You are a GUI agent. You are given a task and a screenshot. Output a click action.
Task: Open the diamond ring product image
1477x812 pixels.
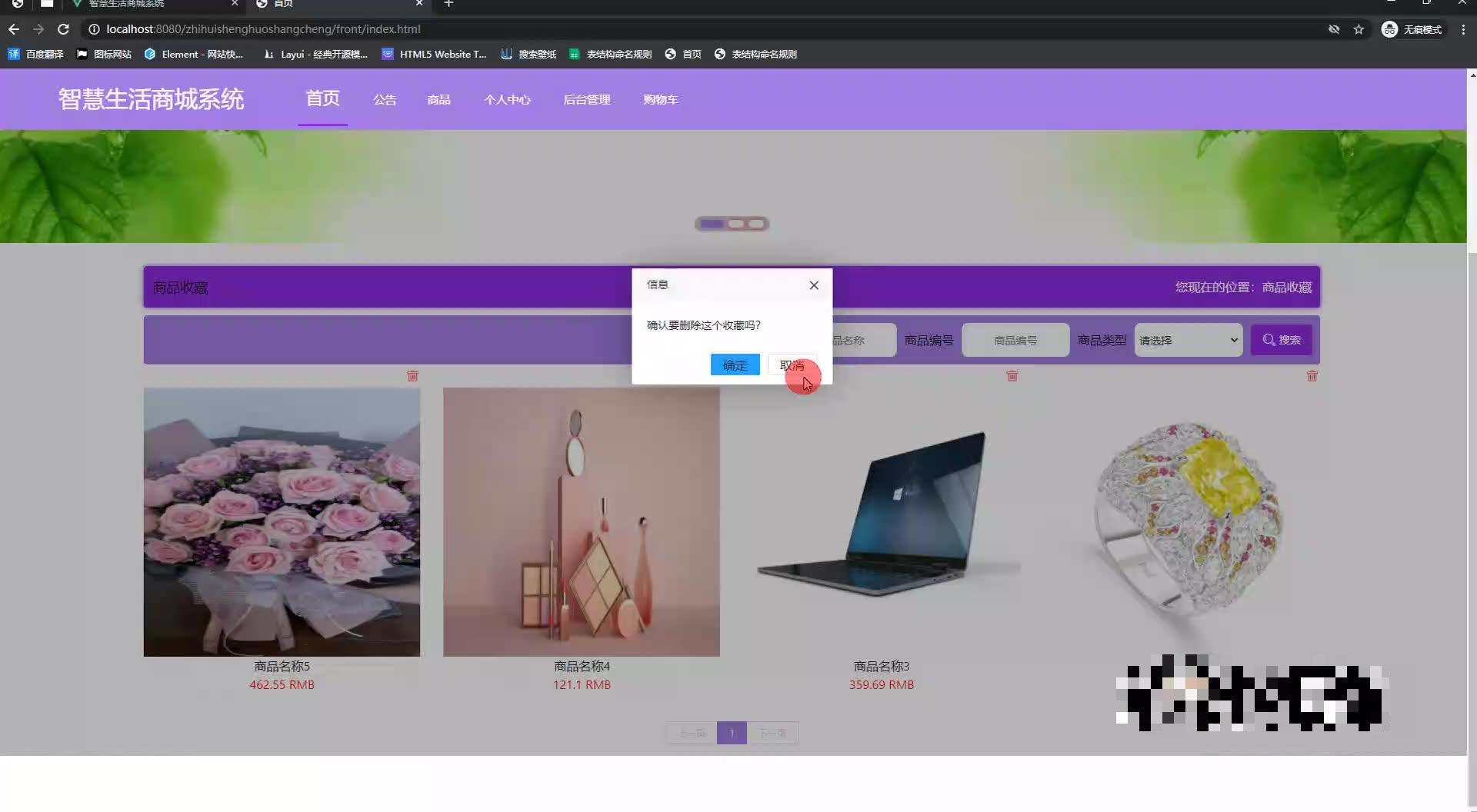[1182, 522]
